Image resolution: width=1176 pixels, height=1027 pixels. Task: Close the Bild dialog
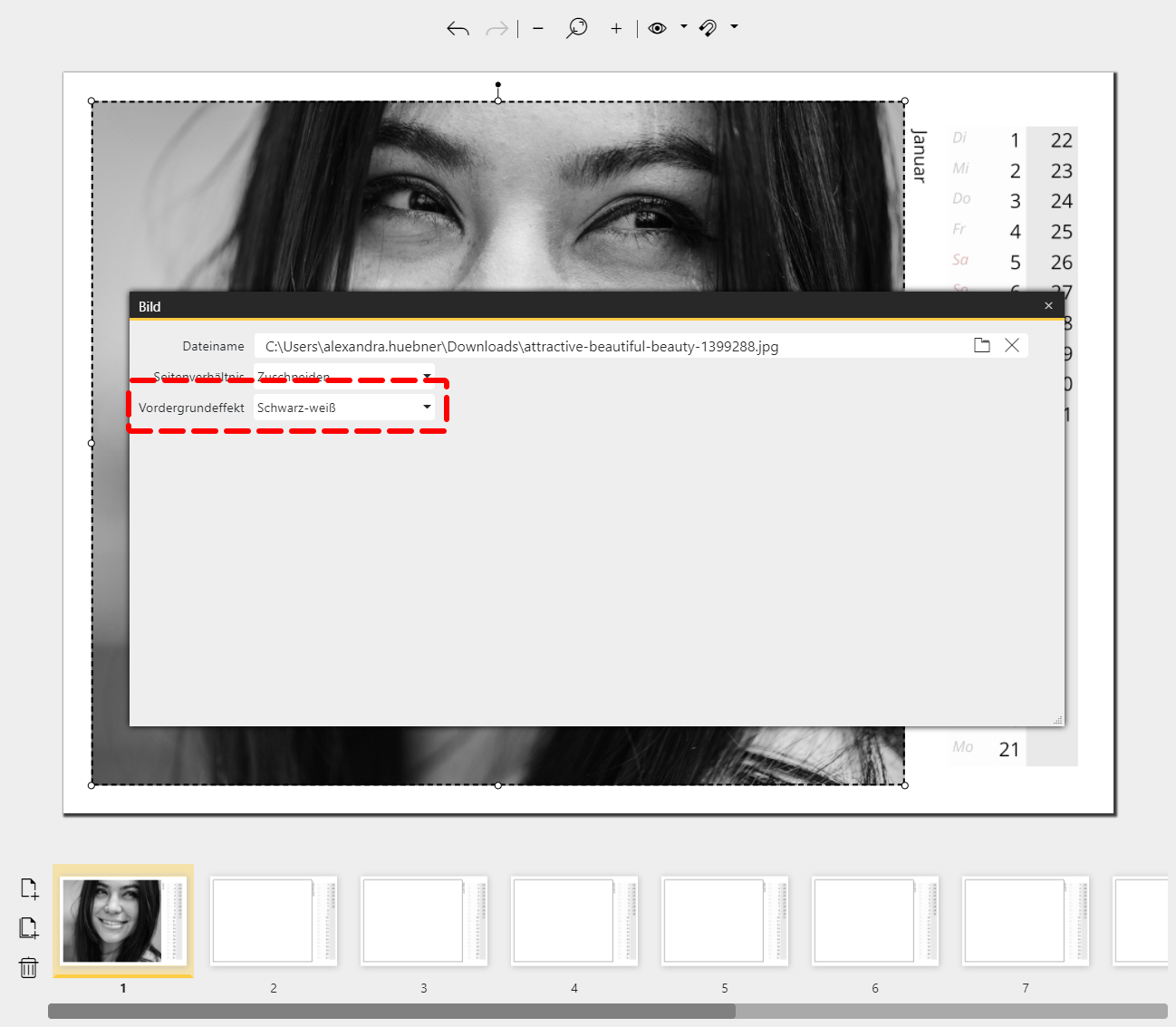pos(1048,306)
